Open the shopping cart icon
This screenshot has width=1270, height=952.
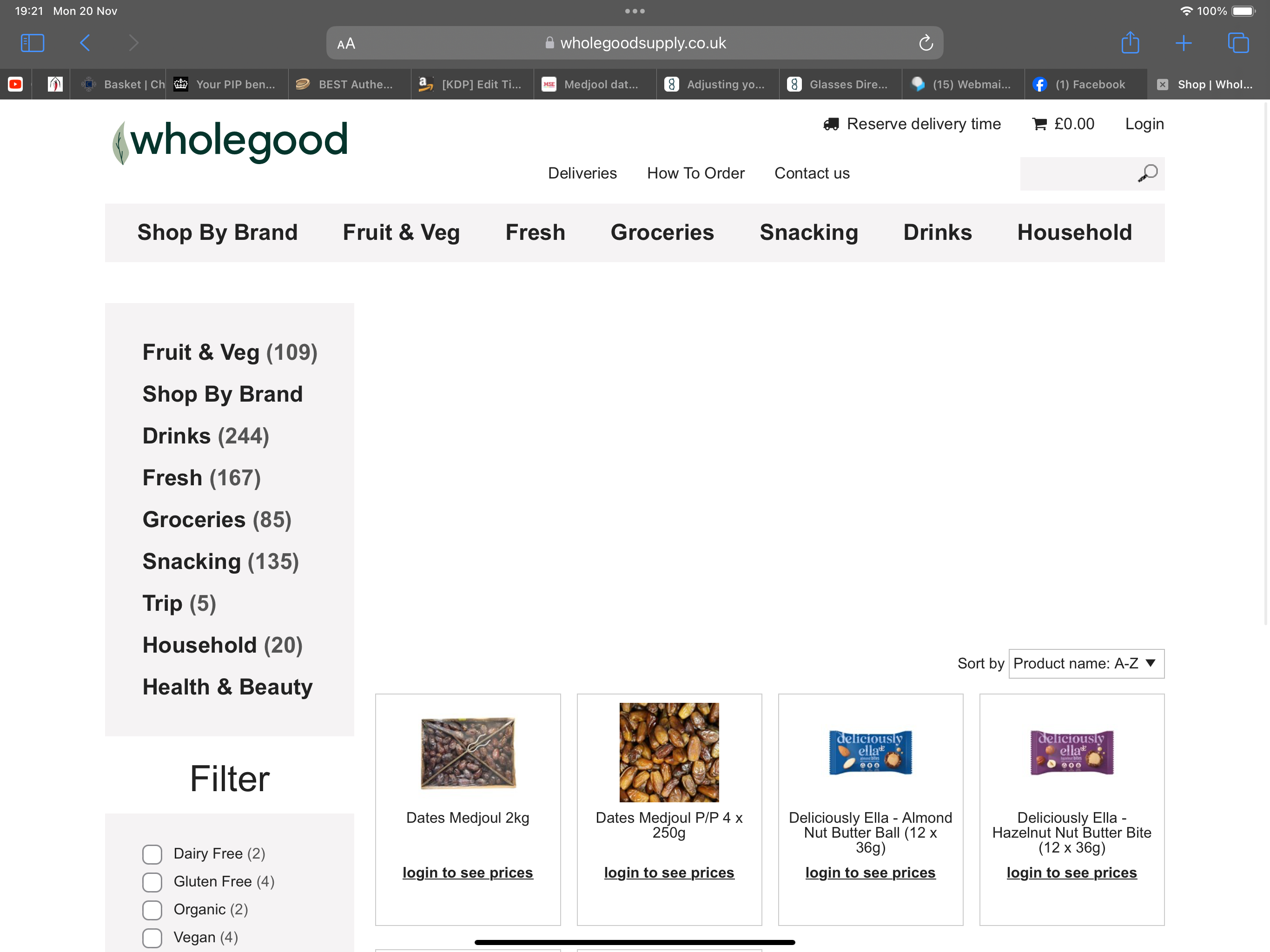(1039, 124)
